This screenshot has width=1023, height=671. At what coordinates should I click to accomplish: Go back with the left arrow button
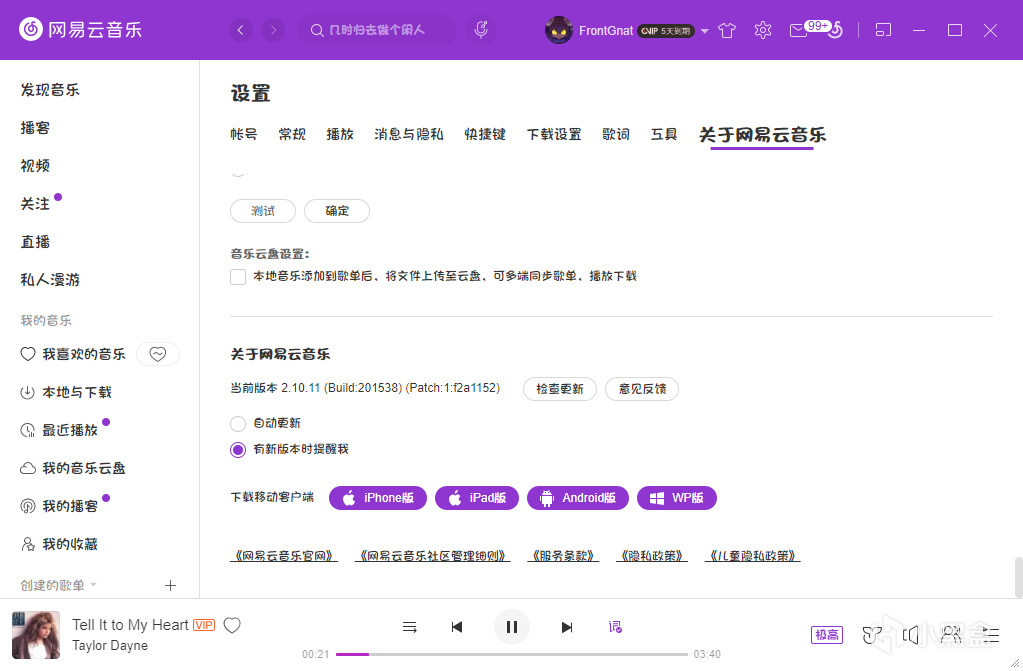(241, 30)
